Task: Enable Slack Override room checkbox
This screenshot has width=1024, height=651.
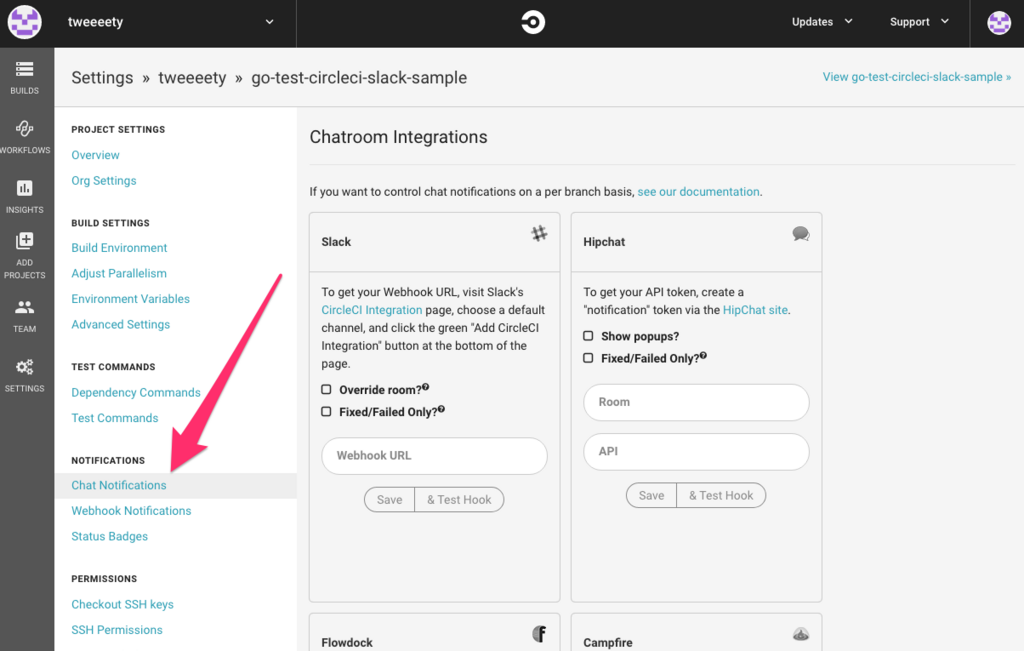Action: [x=326, y=390]
